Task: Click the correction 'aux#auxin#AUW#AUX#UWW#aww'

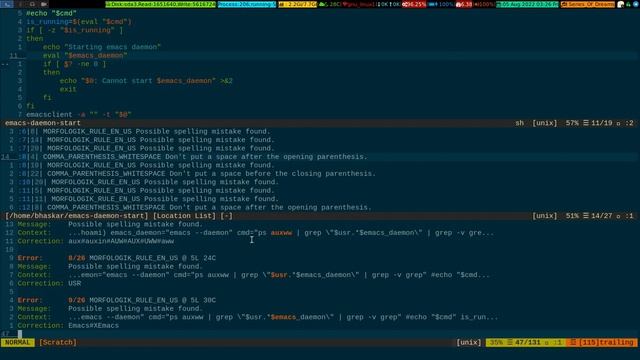Action: [x=121, y=241]
